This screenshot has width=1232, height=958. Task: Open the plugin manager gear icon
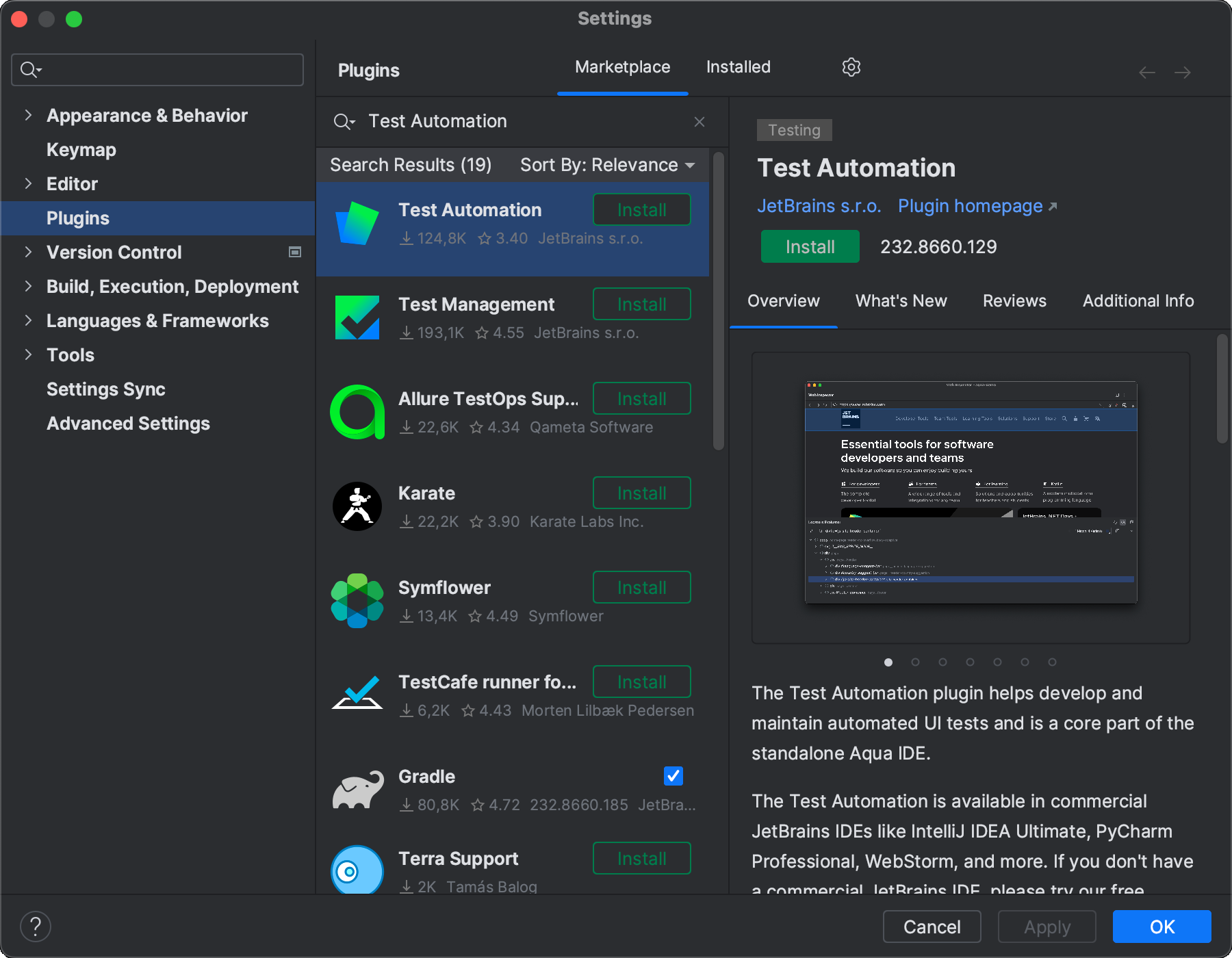pyautogui.click(x=851, y=66)
